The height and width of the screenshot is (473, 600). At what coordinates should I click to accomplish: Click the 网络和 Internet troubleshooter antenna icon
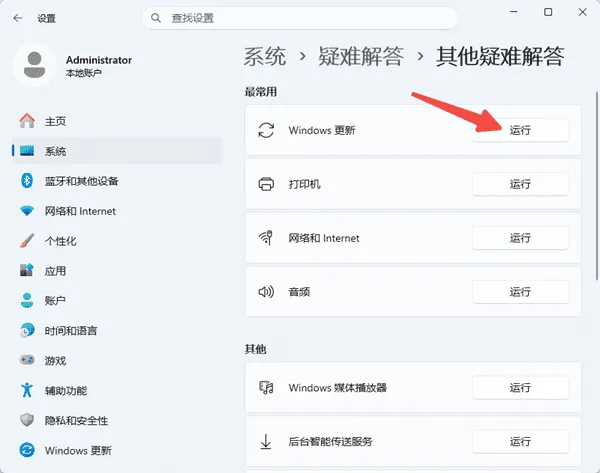pos(266,238)
